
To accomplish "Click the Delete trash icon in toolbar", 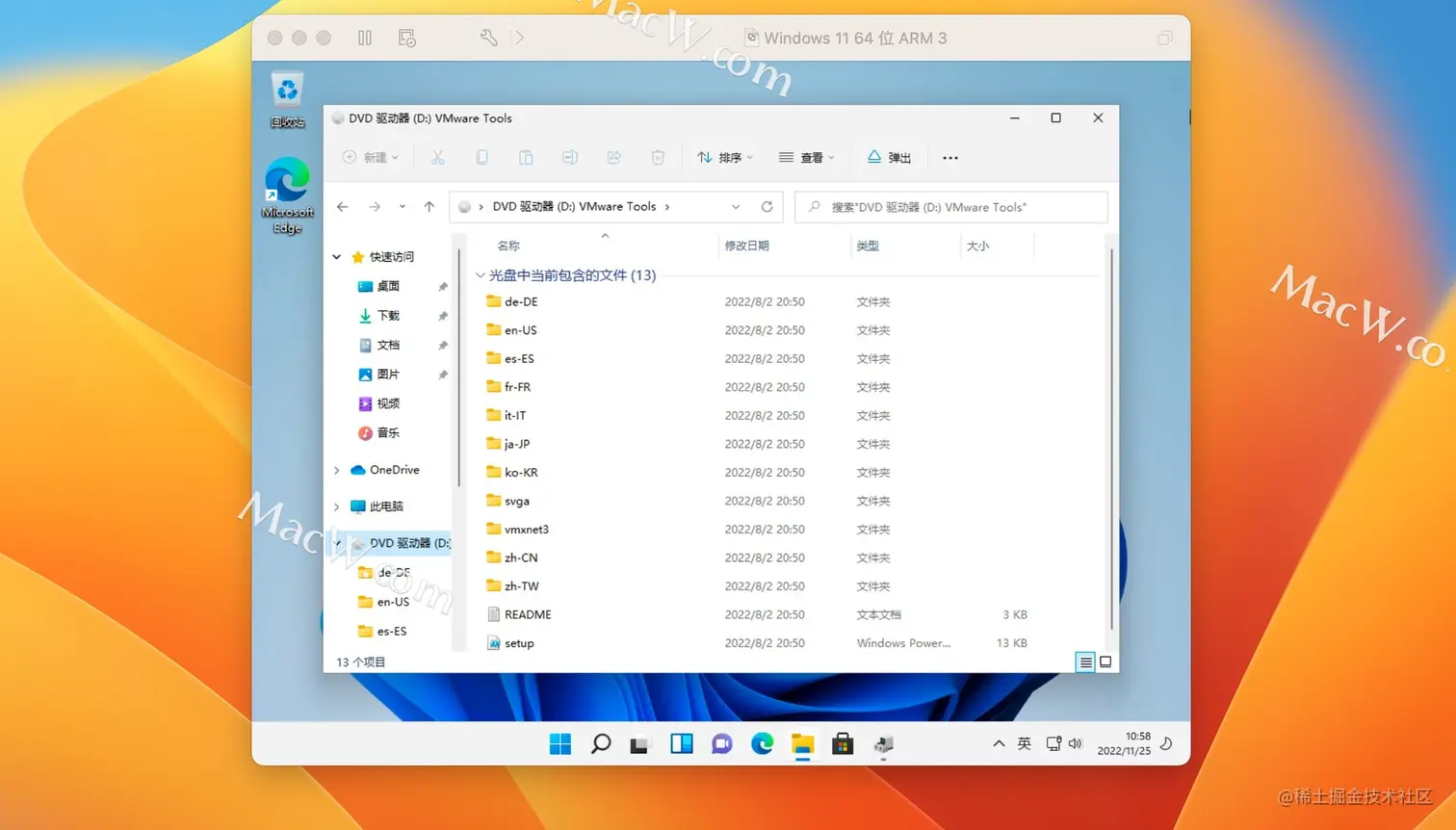I will pyautogui.click(x=658, y=157).
